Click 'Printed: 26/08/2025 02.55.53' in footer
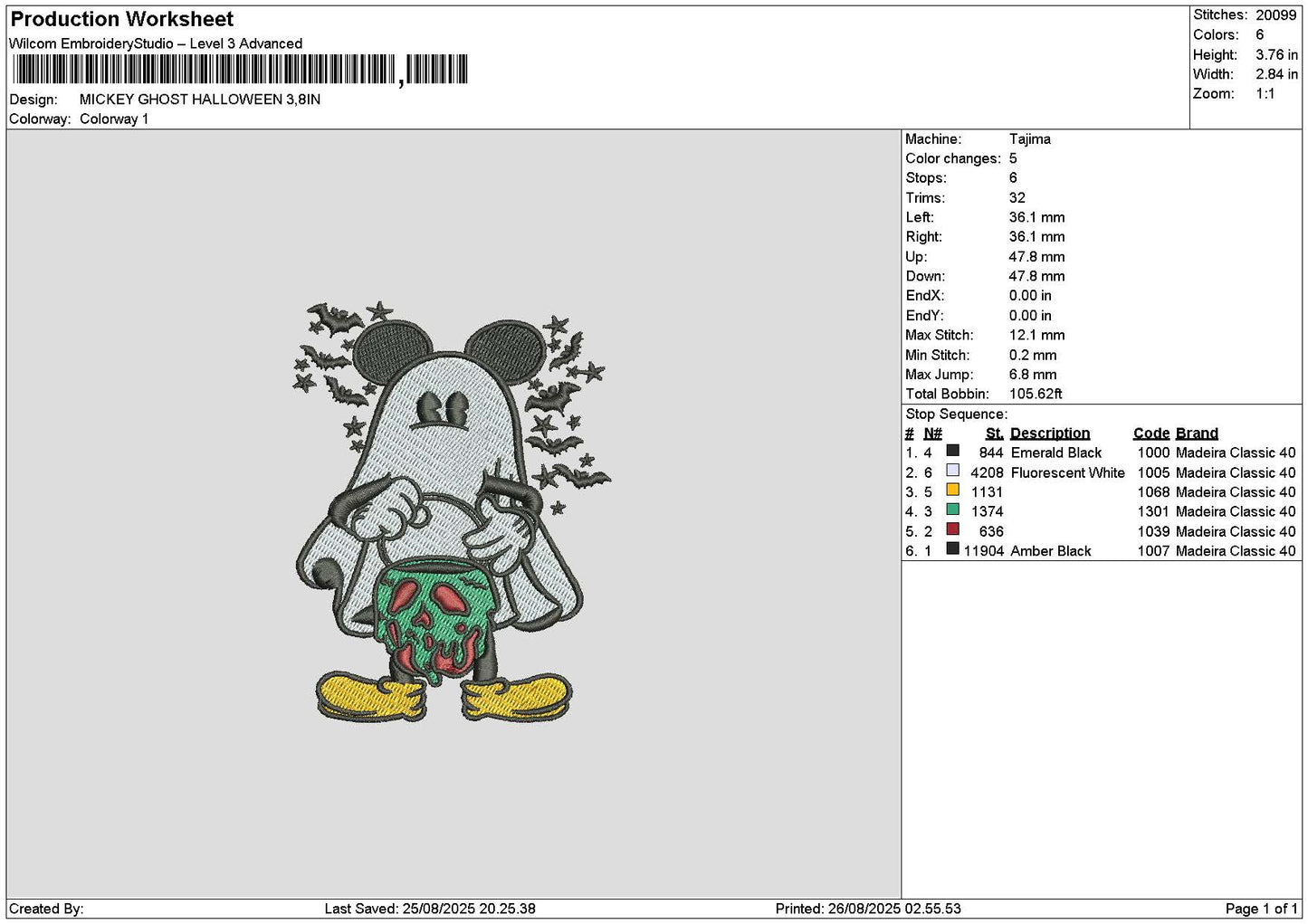1308x924 pixels. point(868,909)
